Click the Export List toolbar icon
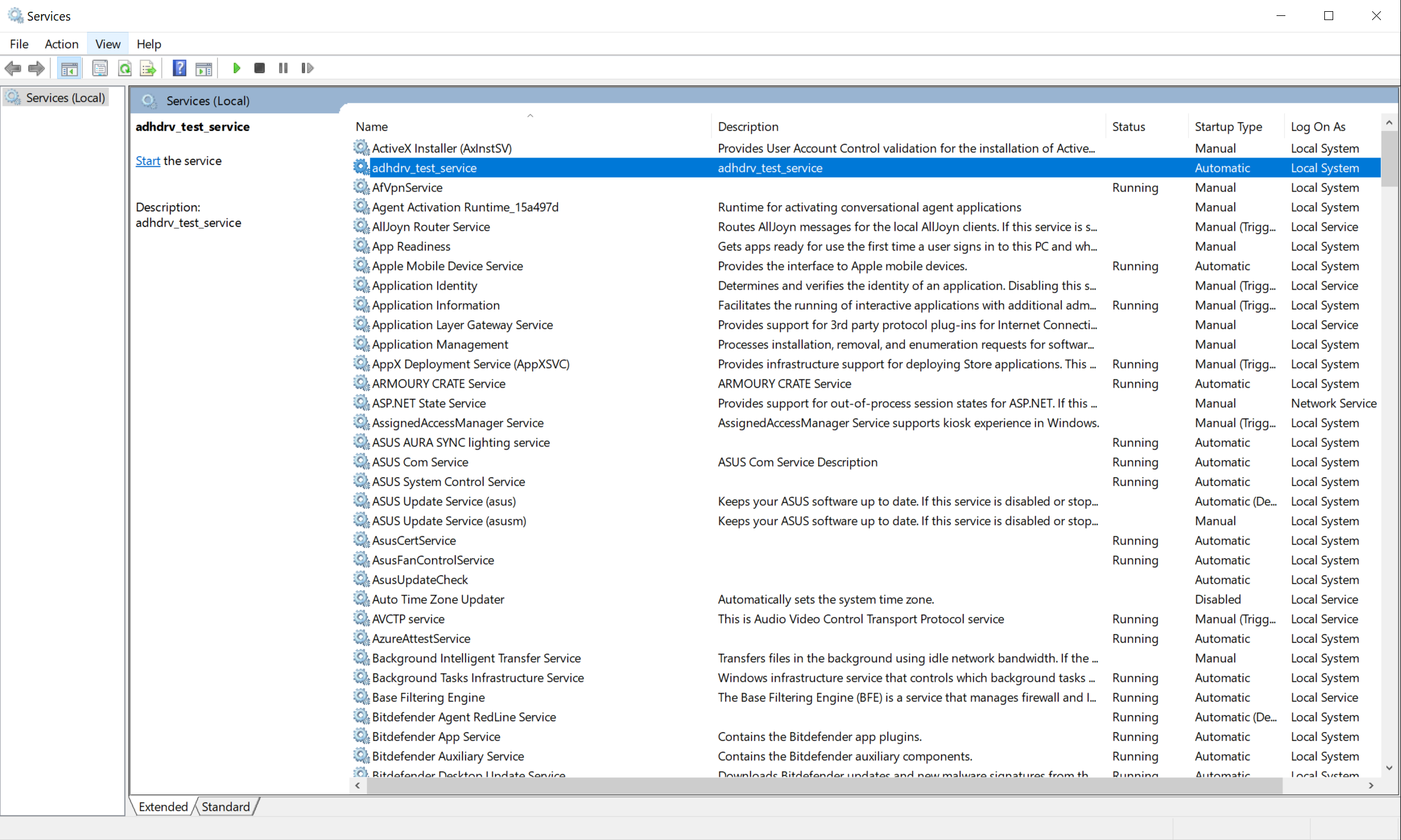 pos(148,68)
